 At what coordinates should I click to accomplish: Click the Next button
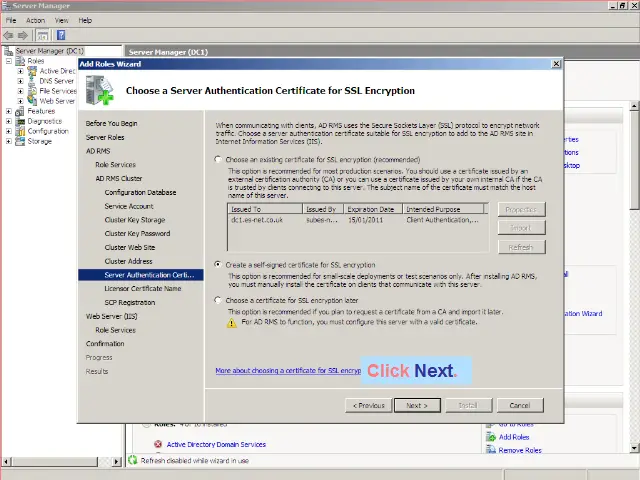(x=417, y=405)
